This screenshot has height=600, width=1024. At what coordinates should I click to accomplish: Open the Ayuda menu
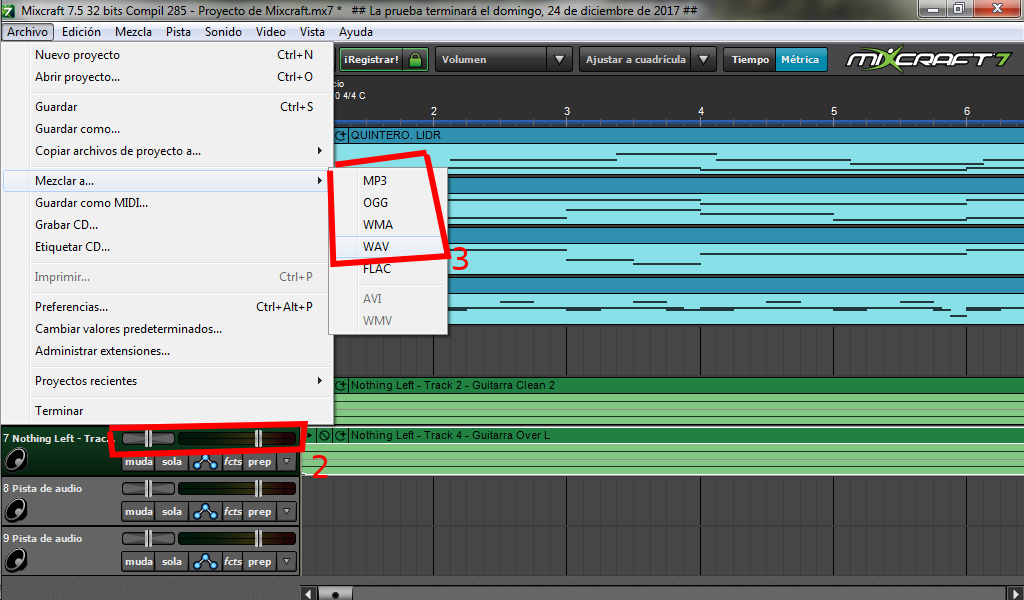pyautogui.click(x=356, y=32)
